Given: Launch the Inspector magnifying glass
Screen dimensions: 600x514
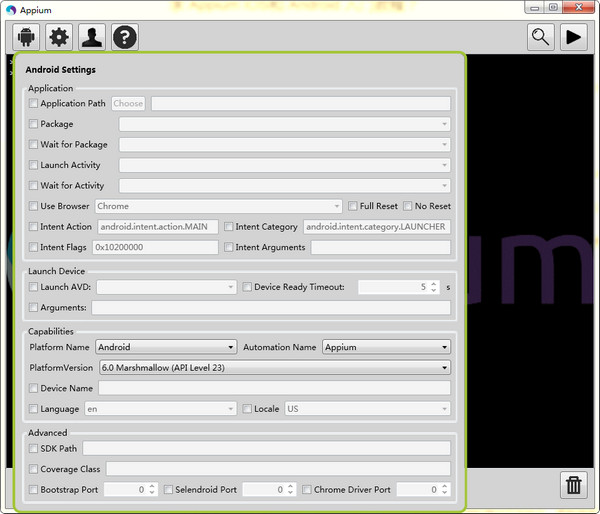Looking at the screenshot, I should (x=541, y=38).
